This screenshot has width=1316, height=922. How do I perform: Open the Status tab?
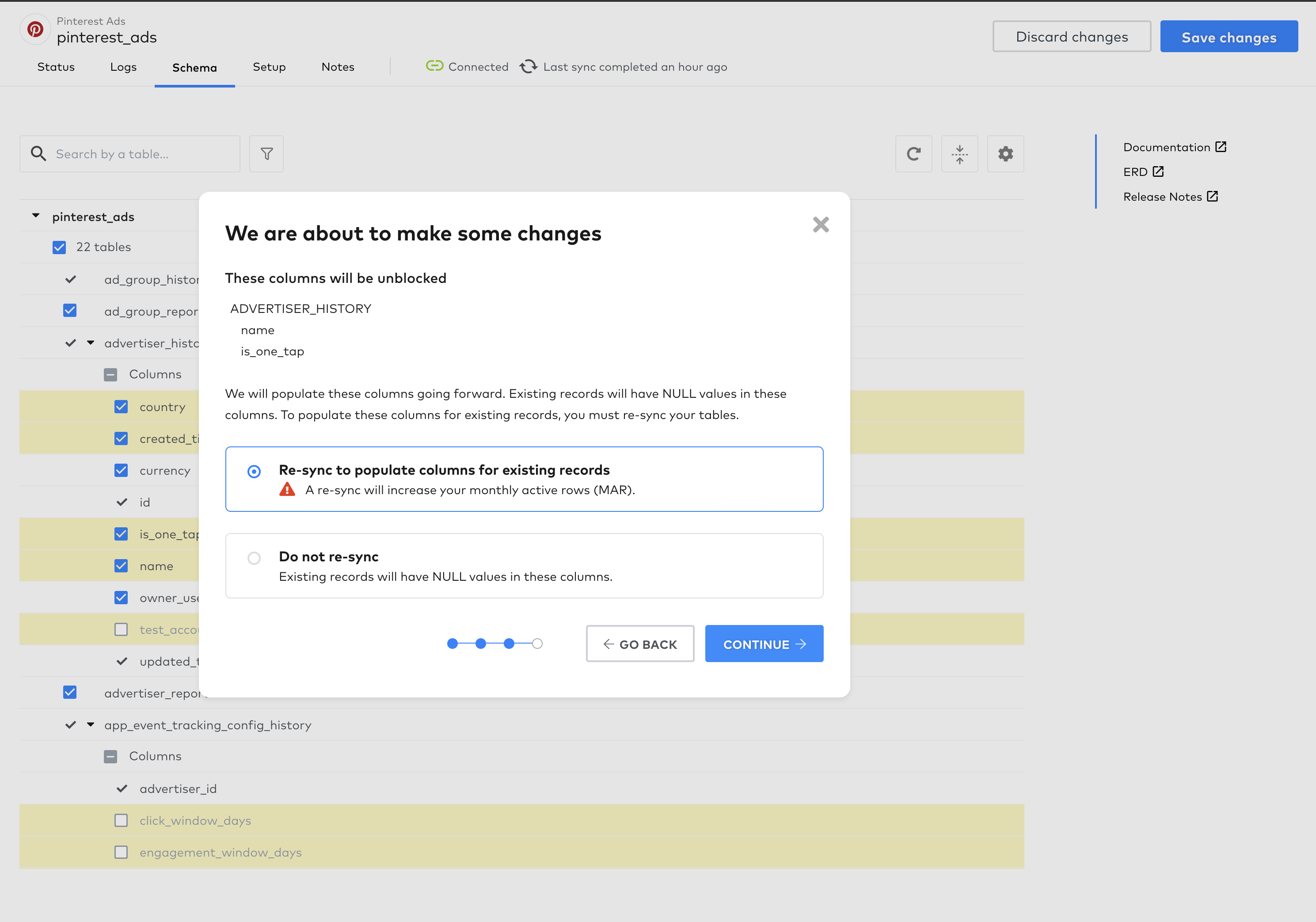pyautogui.click(x=56, y=66)
